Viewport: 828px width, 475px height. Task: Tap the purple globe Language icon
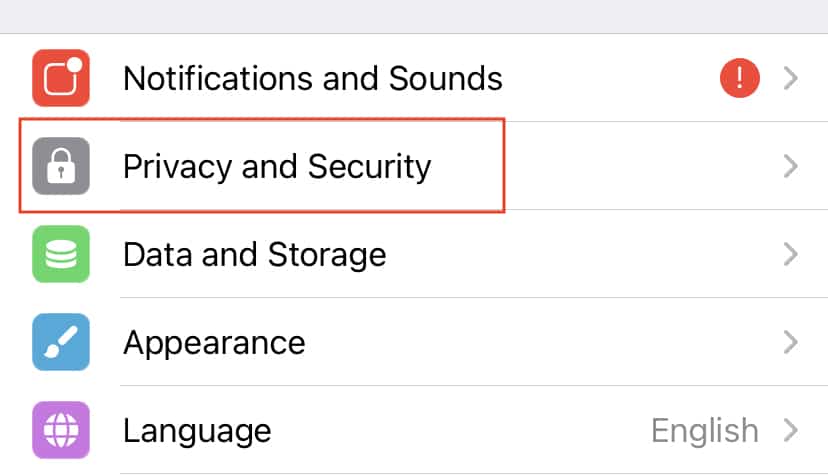click(x=61, y=430)
